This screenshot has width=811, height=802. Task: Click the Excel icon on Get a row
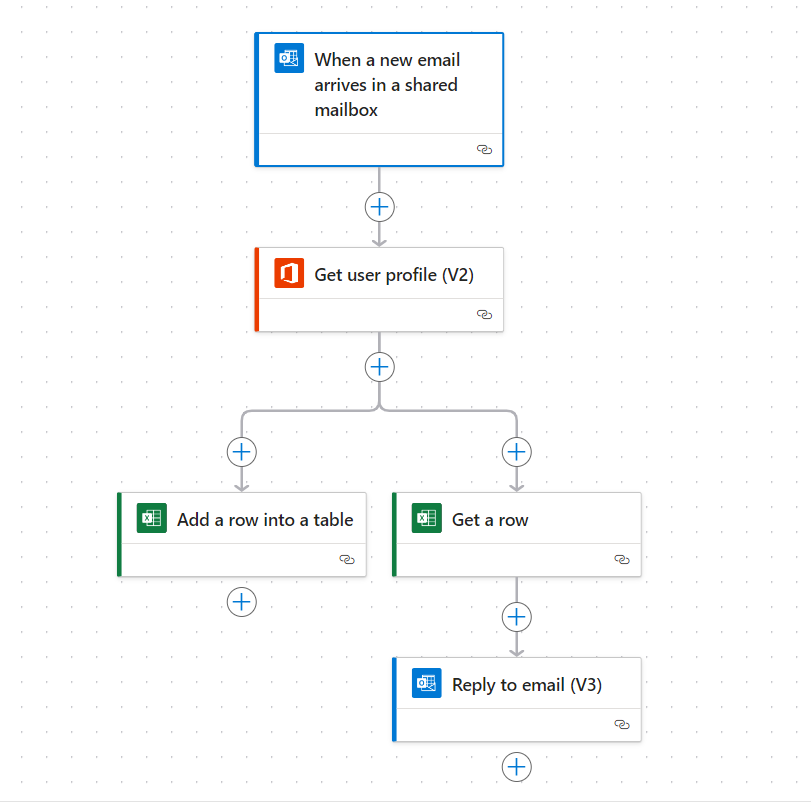point(427,518)
